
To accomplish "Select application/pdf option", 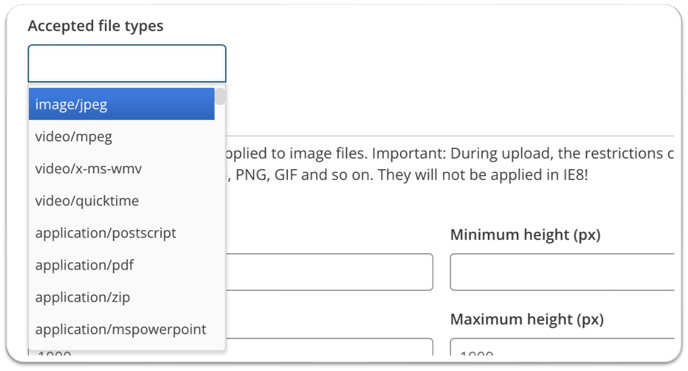I will pos(122,265).
